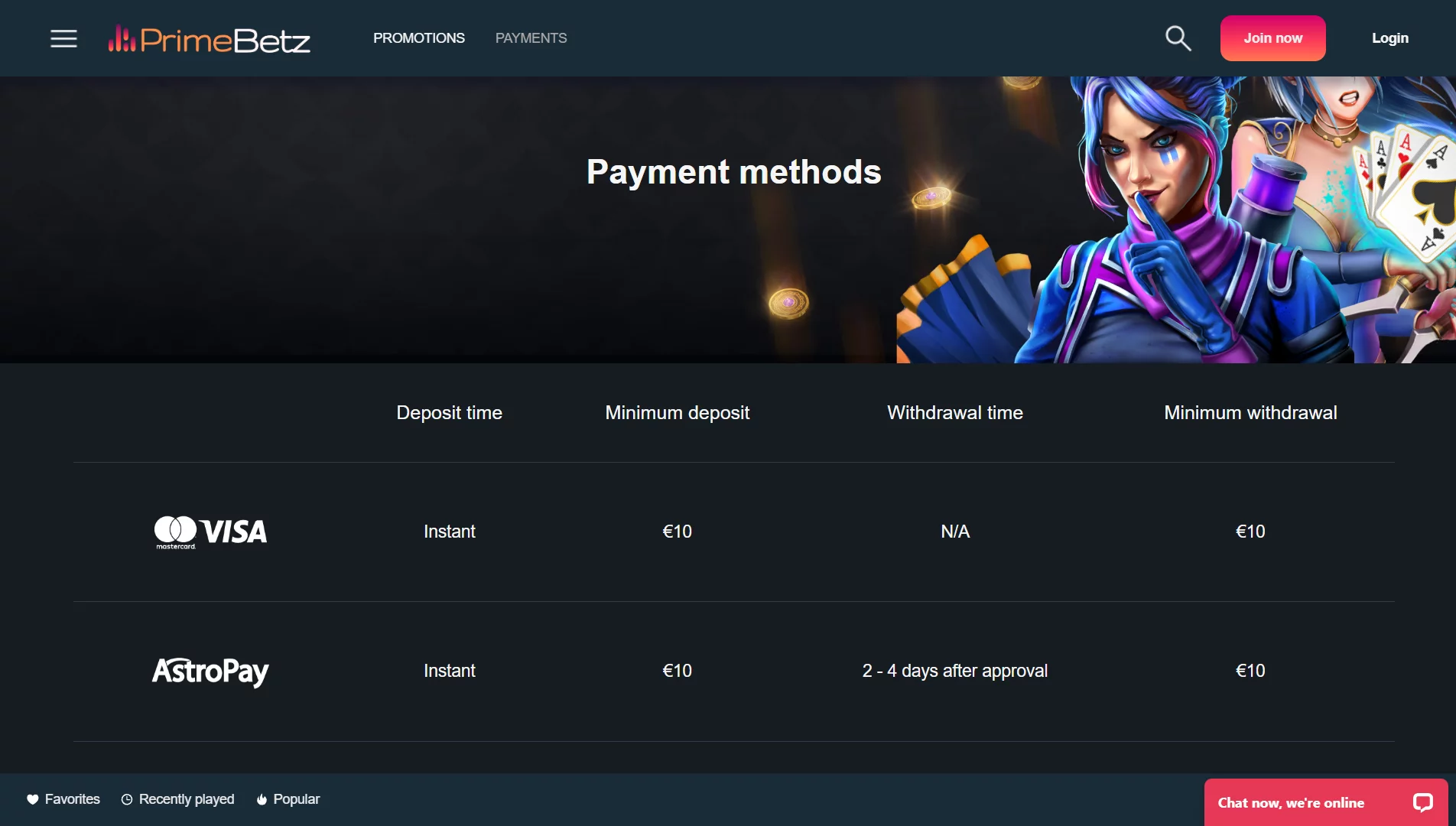
Task: Click the Login link
Action: [1389, 37]
